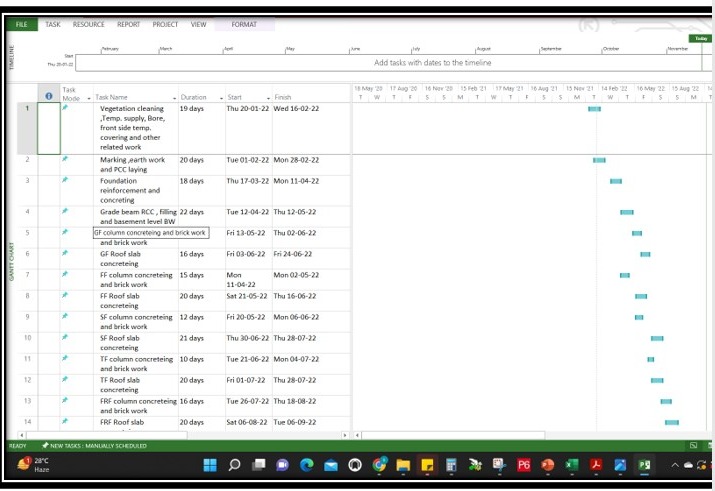The height and width of the screenshot is (491, 715).
Task: Launch Primavera P6 from the taskbar
Action: tap(523, 465)
